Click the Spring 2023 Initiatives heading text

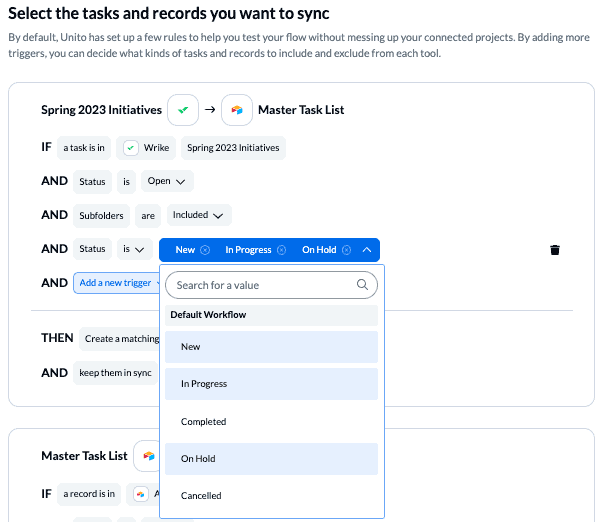click(101, 110)
